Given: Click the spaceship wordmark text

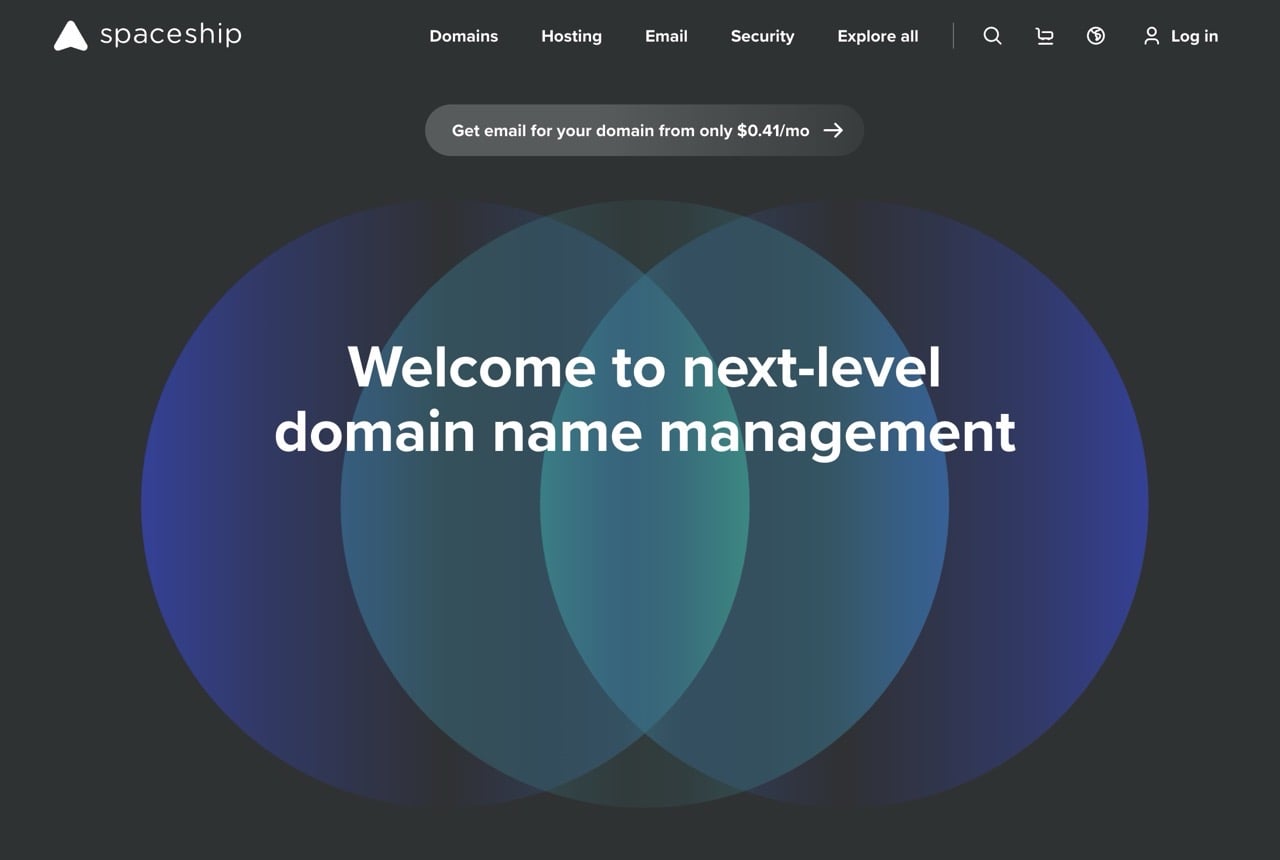Looking at the screenshot, I should tap(171, 36).
